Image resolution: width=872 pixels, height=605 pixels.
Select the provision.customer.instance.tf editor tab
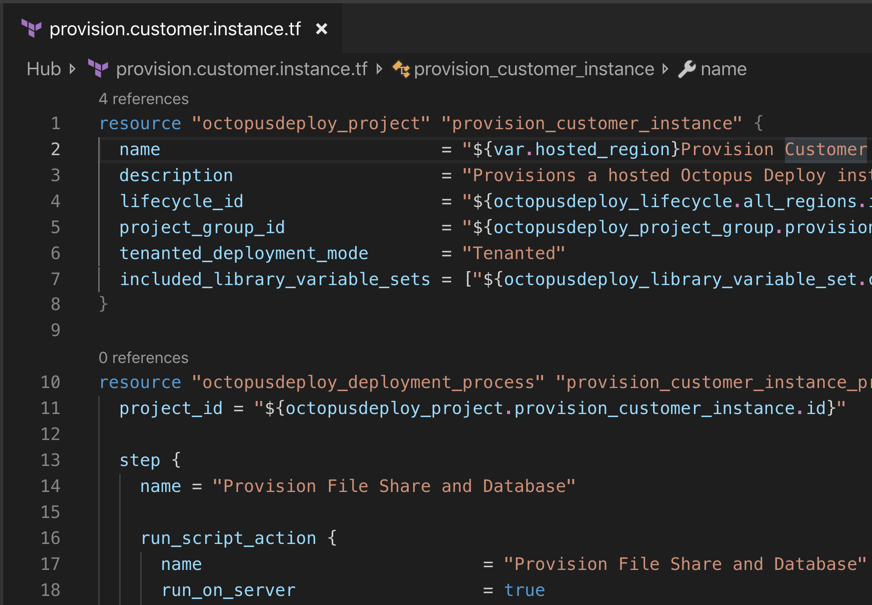pyautogui.click(x=172, y=28)
